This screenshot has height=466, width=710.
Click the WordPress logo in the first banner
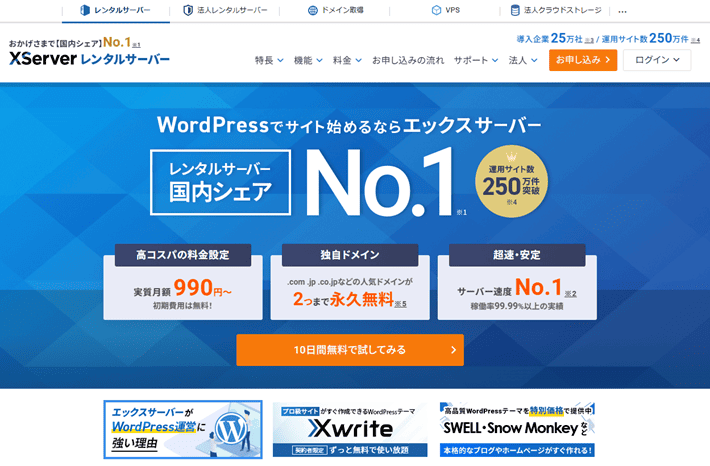click(x=231, y=429)
